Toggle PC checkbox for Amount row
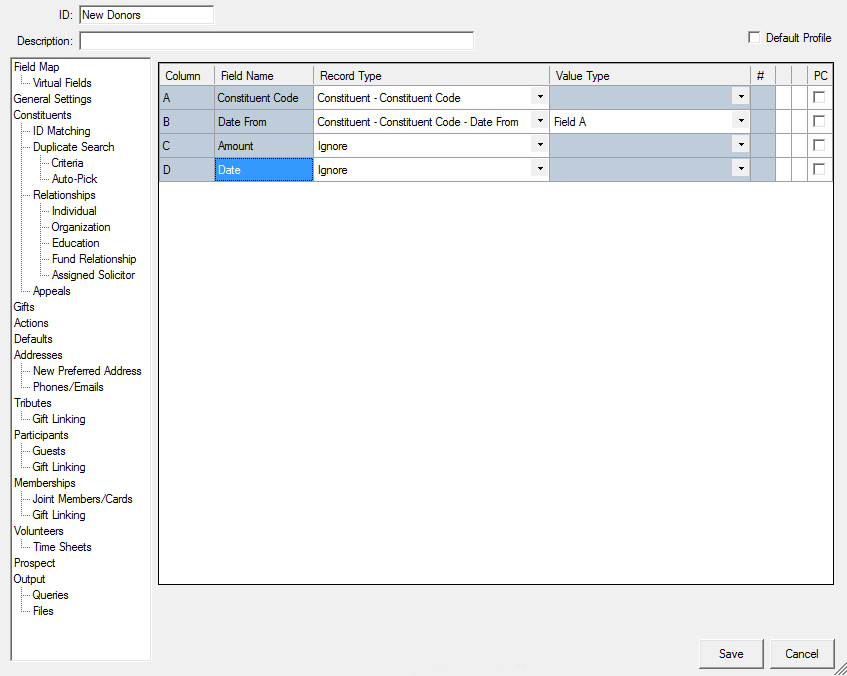 click(819, 145)
